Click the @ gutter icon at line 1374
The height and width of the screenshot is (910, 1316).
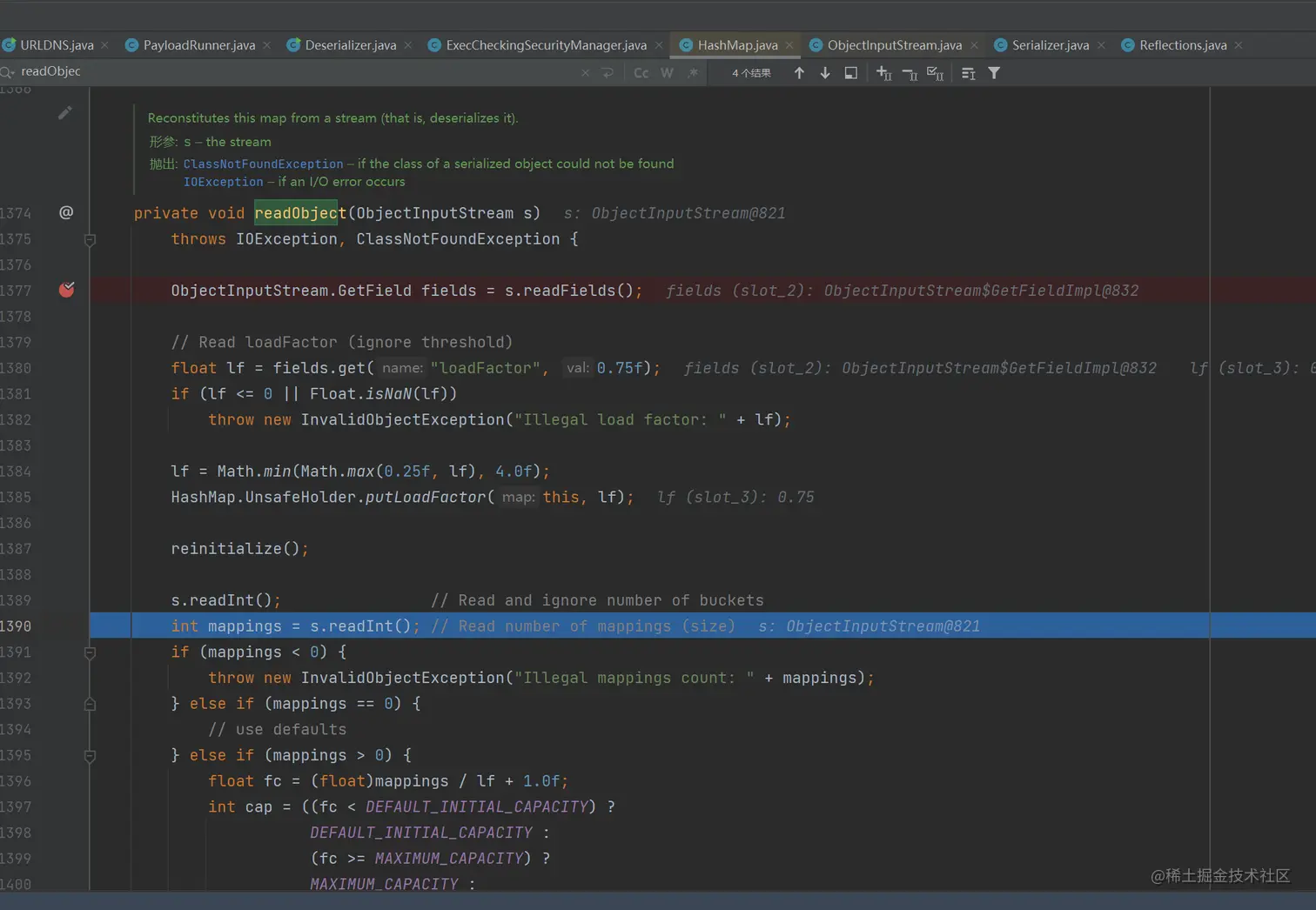66,212
